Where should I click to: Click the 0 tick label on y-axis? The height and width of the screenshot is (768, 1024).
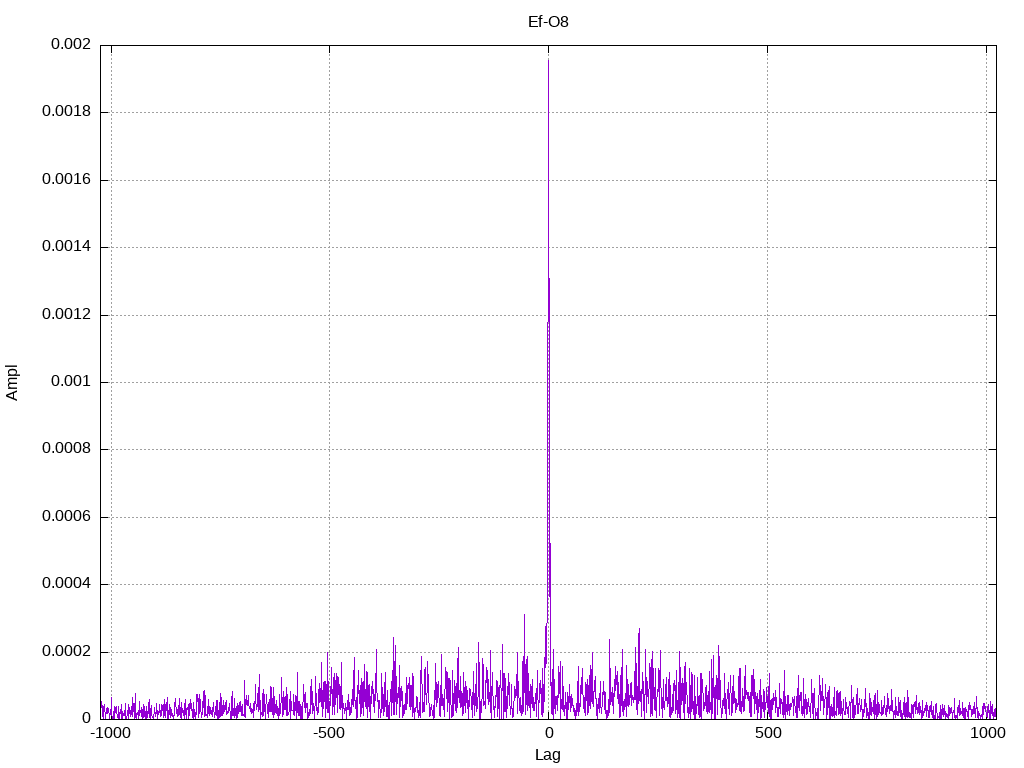86,719
